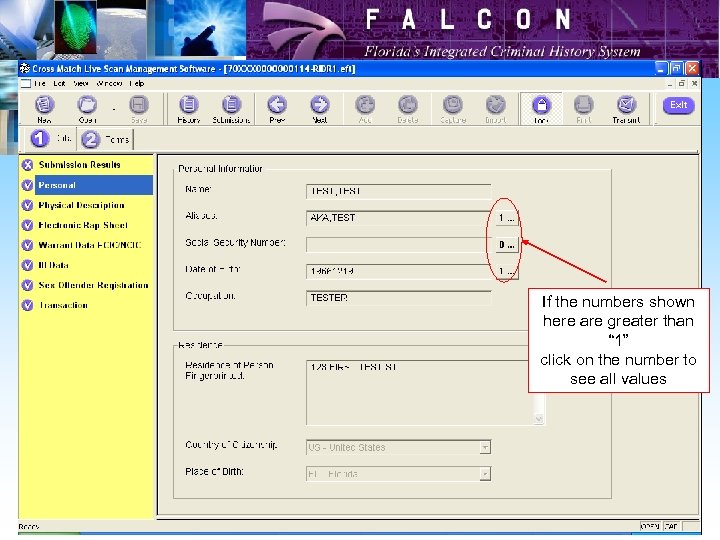Open the Window menu
This screenshot has height=540, width=720.
[x=109, y=84]
